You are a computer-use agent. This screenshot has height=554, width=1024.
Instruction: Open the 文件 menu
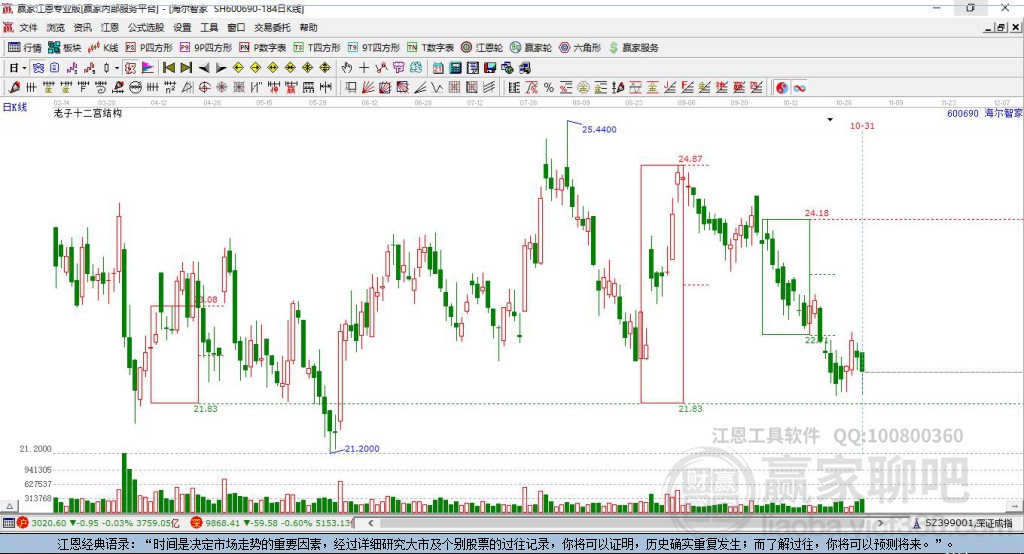28,27
